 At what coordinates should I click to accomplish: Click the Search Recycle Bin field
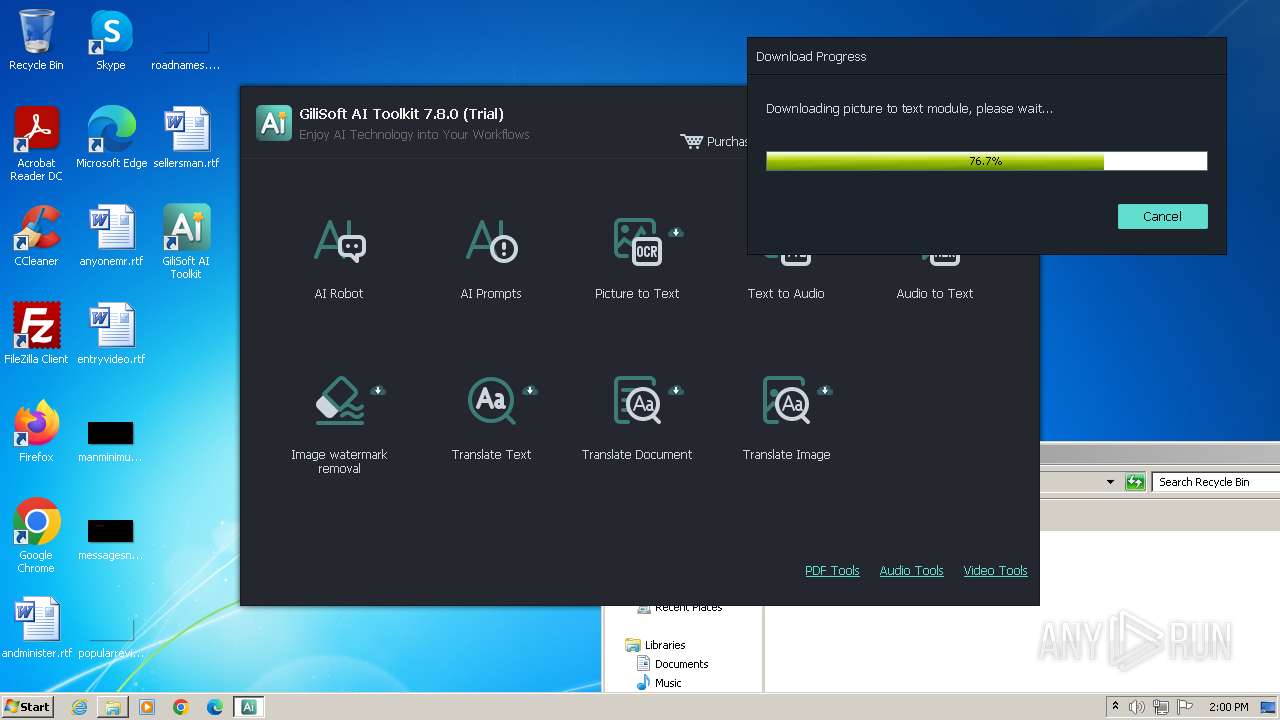tap(1215, 482)
